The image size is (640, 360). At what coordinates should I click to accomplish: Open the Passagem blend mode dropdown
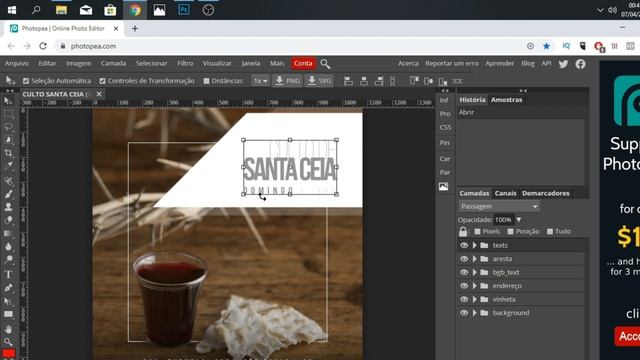coord(499,206)
